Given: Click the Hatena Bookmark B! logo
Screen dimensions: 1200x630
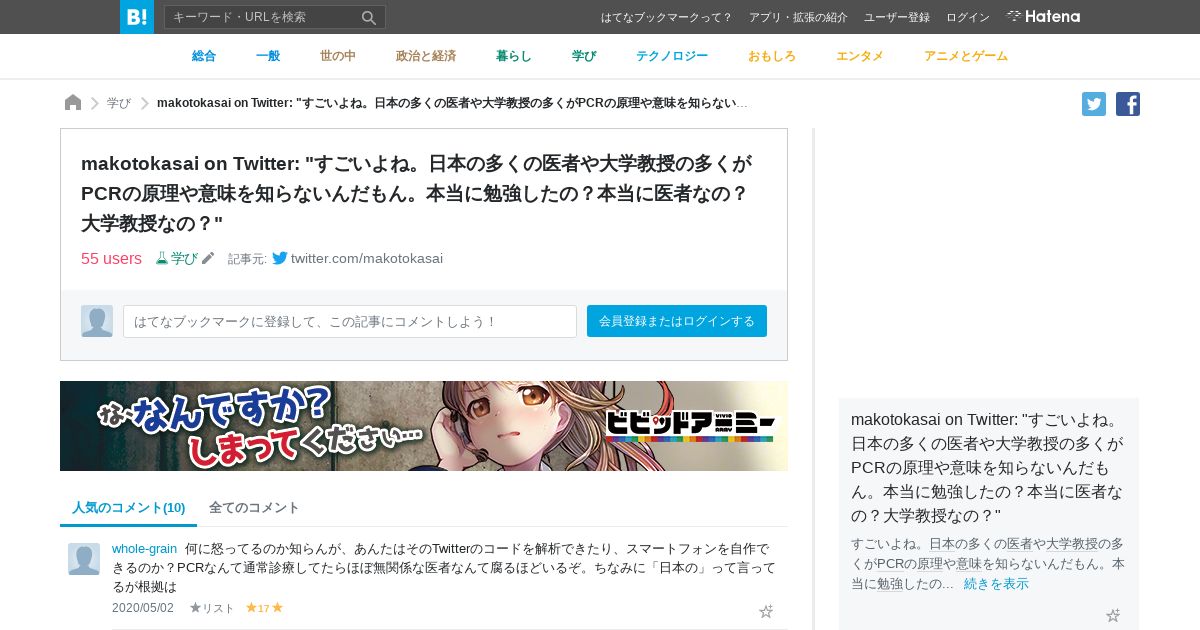Looking at the screenshot, I should click(137, 17).
